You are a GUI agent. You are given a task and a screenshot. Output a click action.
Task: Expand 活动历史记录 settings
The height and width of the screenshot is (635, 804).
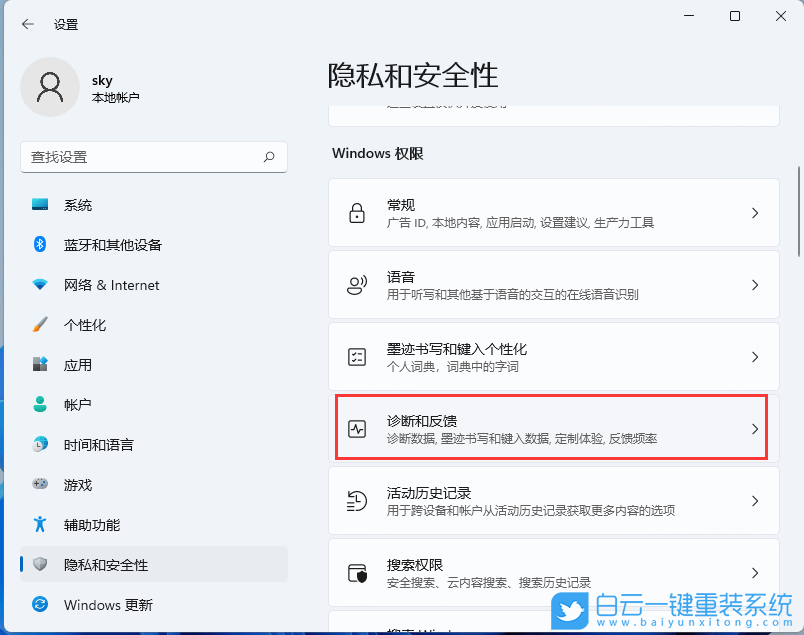tap(554, 501)
